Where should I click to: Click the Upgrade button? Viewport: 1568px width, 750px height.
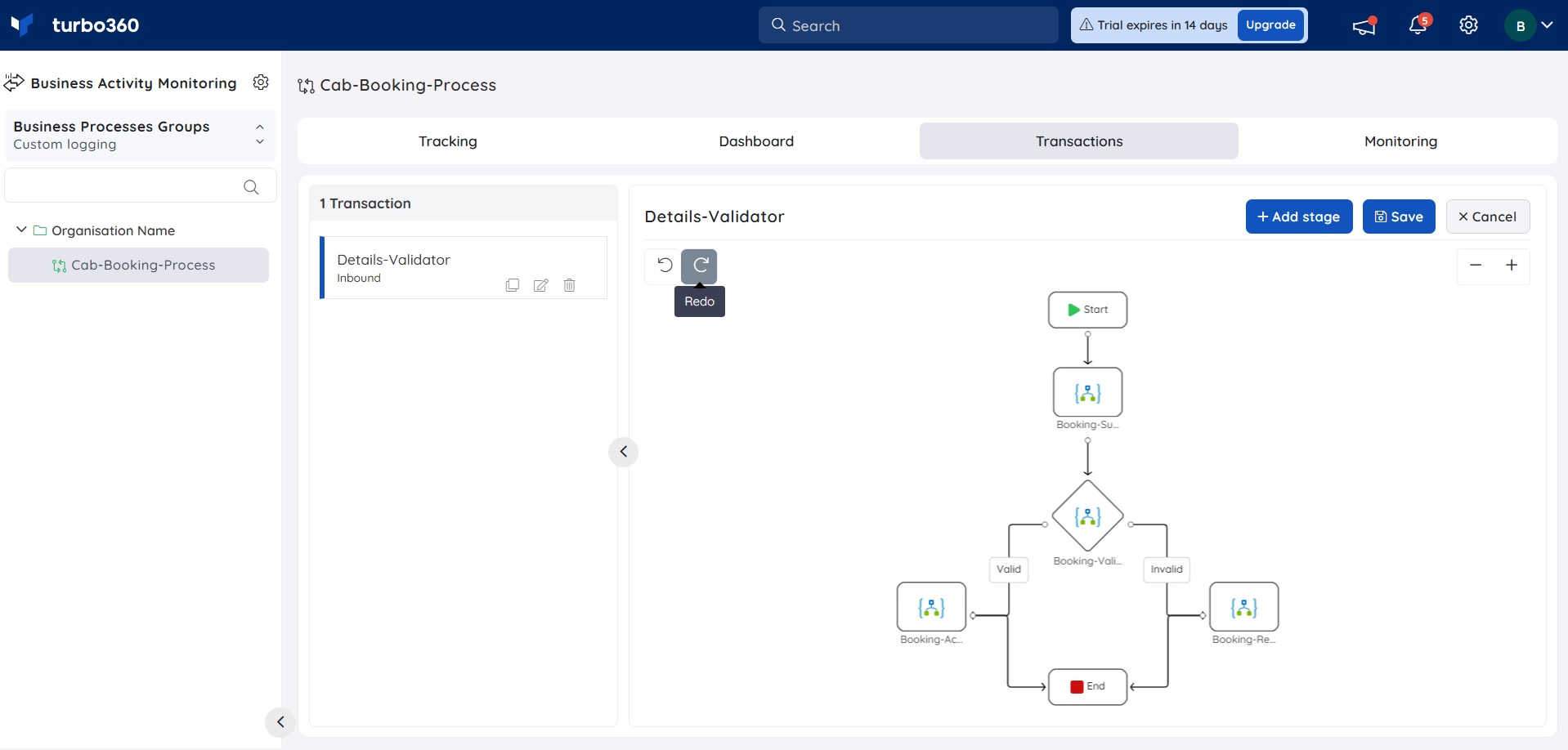(1270, 25)
